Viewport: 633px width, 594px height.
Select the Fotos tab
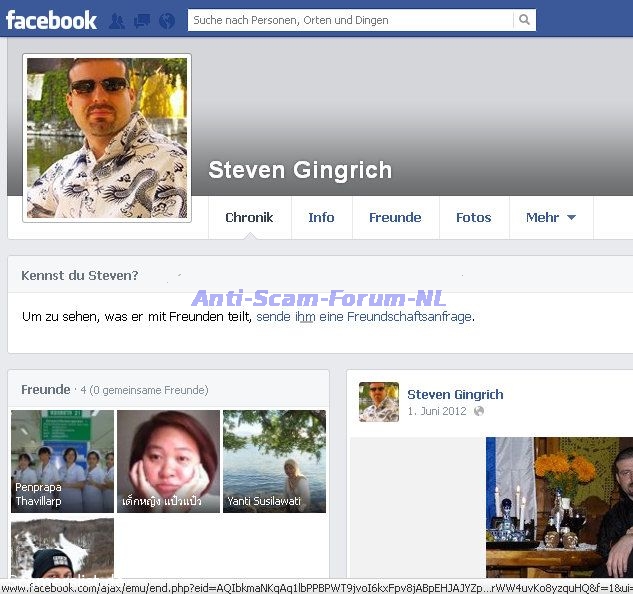point(473,217)
